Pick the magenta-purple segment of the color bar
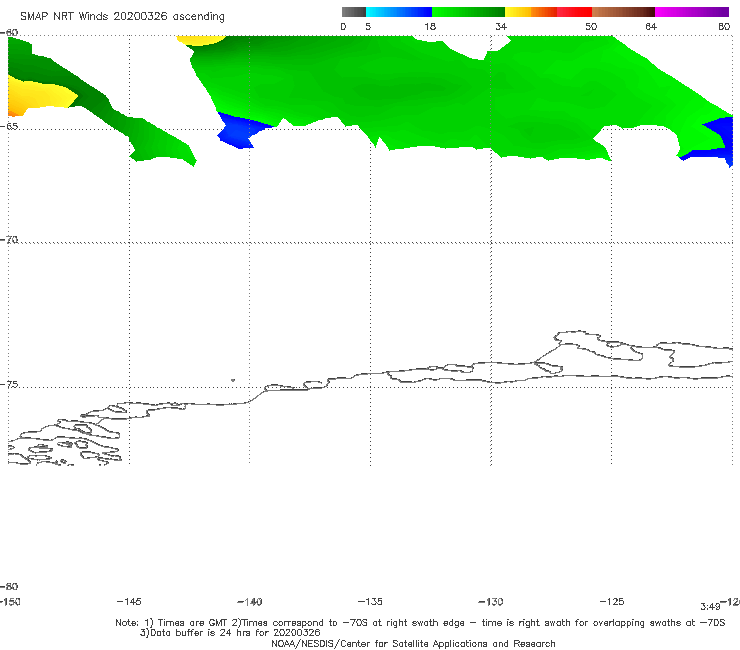The height and width of the screenshot is (650, 740). point(692,12)
